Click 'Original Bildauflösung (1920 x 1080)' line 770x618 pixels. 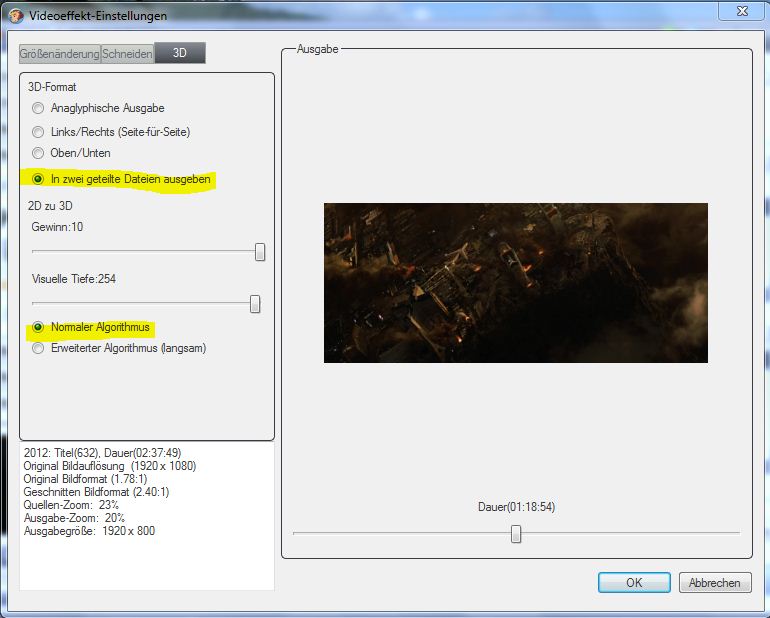[x=110, y=466]
